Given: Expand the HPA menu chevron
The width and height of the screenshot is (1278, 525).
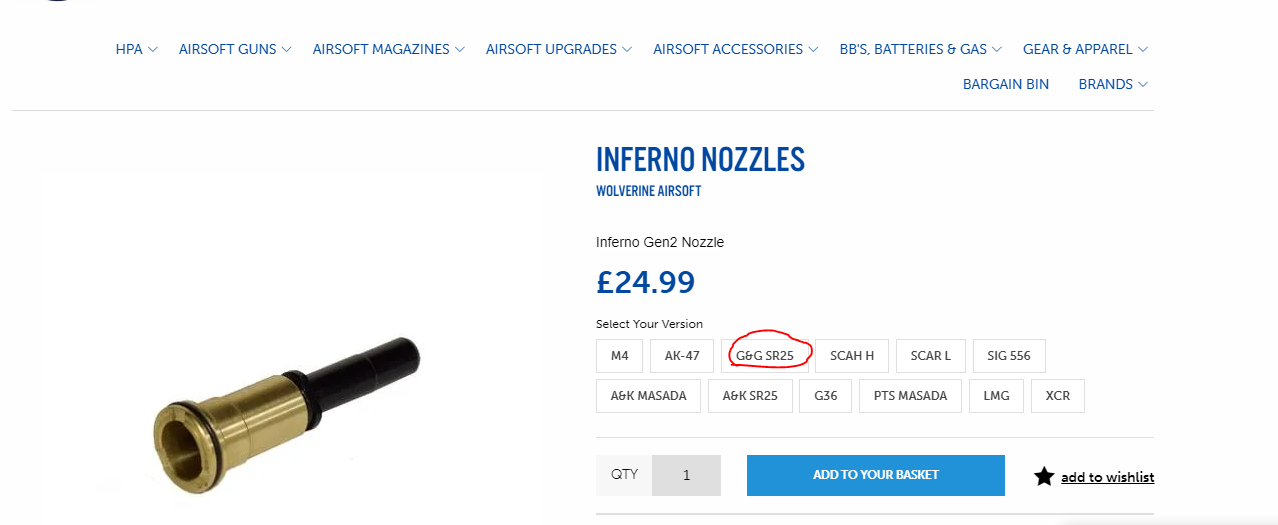Looking at the screenshot, I should 153,49.
